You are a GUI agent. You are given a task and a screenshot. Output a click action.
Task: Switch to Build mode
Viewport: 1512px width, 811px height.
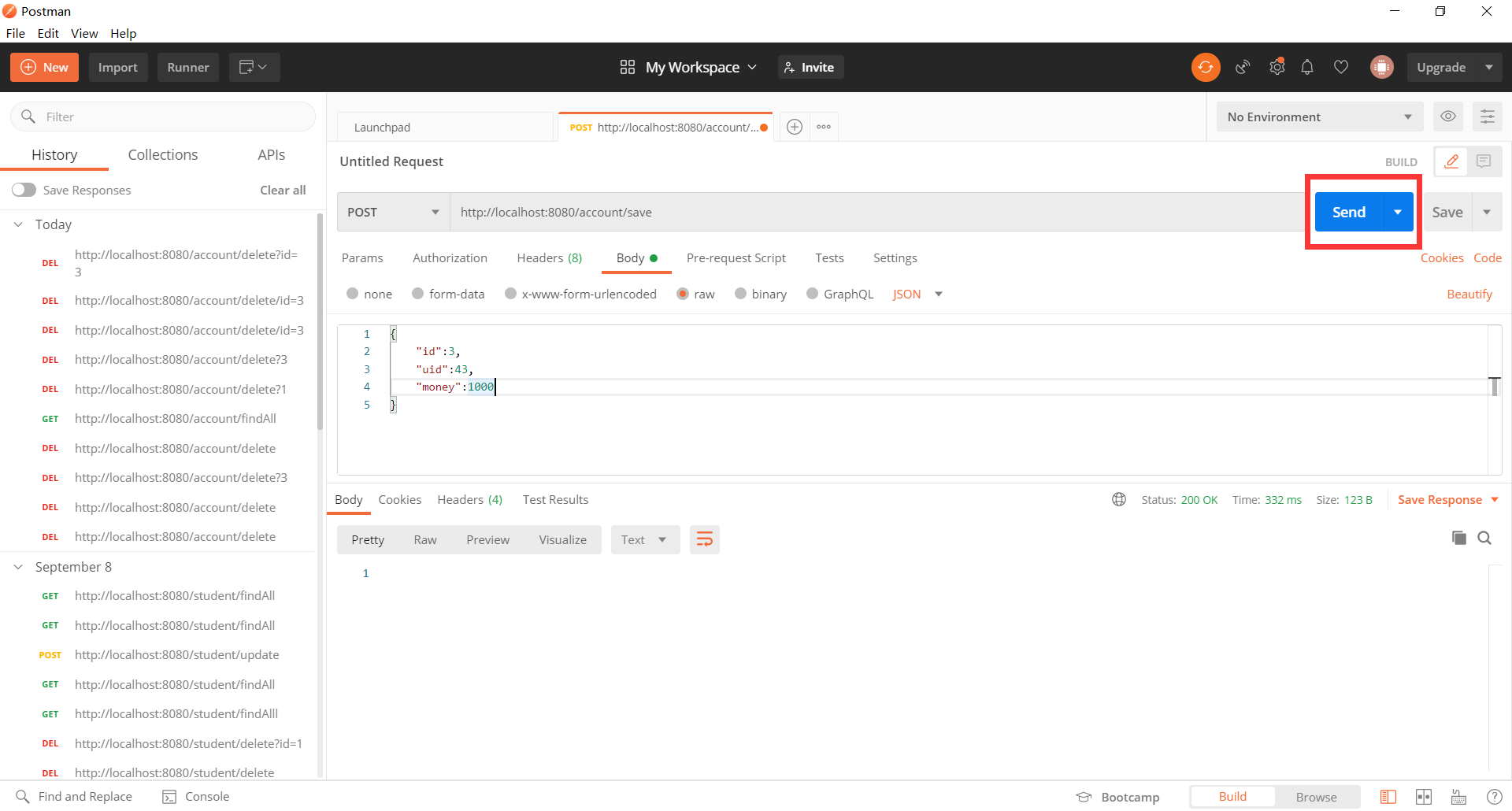[1232, 797]
